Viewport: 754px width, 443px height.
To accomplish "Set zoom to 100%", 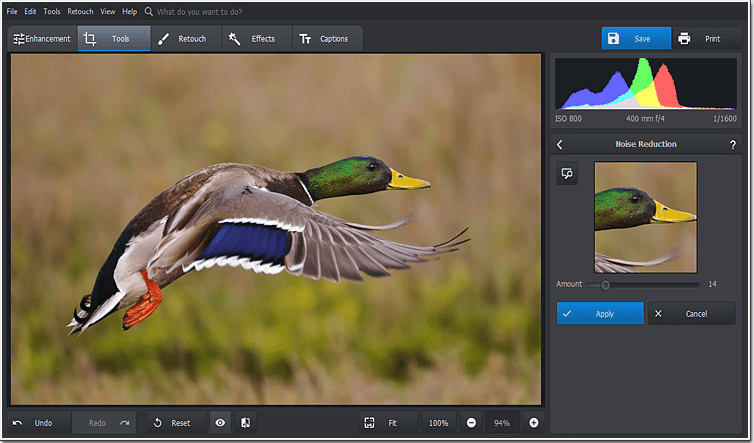I will [x=439, y=423].
